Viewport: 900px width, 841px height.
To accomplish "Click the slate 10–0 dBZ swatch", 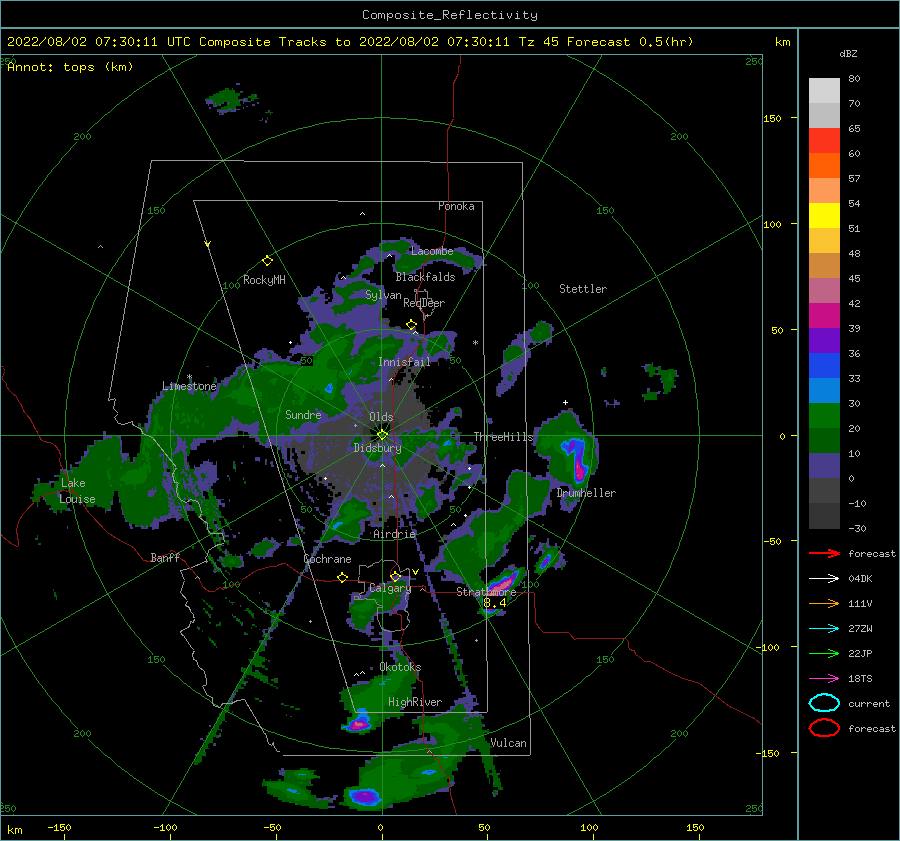I will 824,465.
